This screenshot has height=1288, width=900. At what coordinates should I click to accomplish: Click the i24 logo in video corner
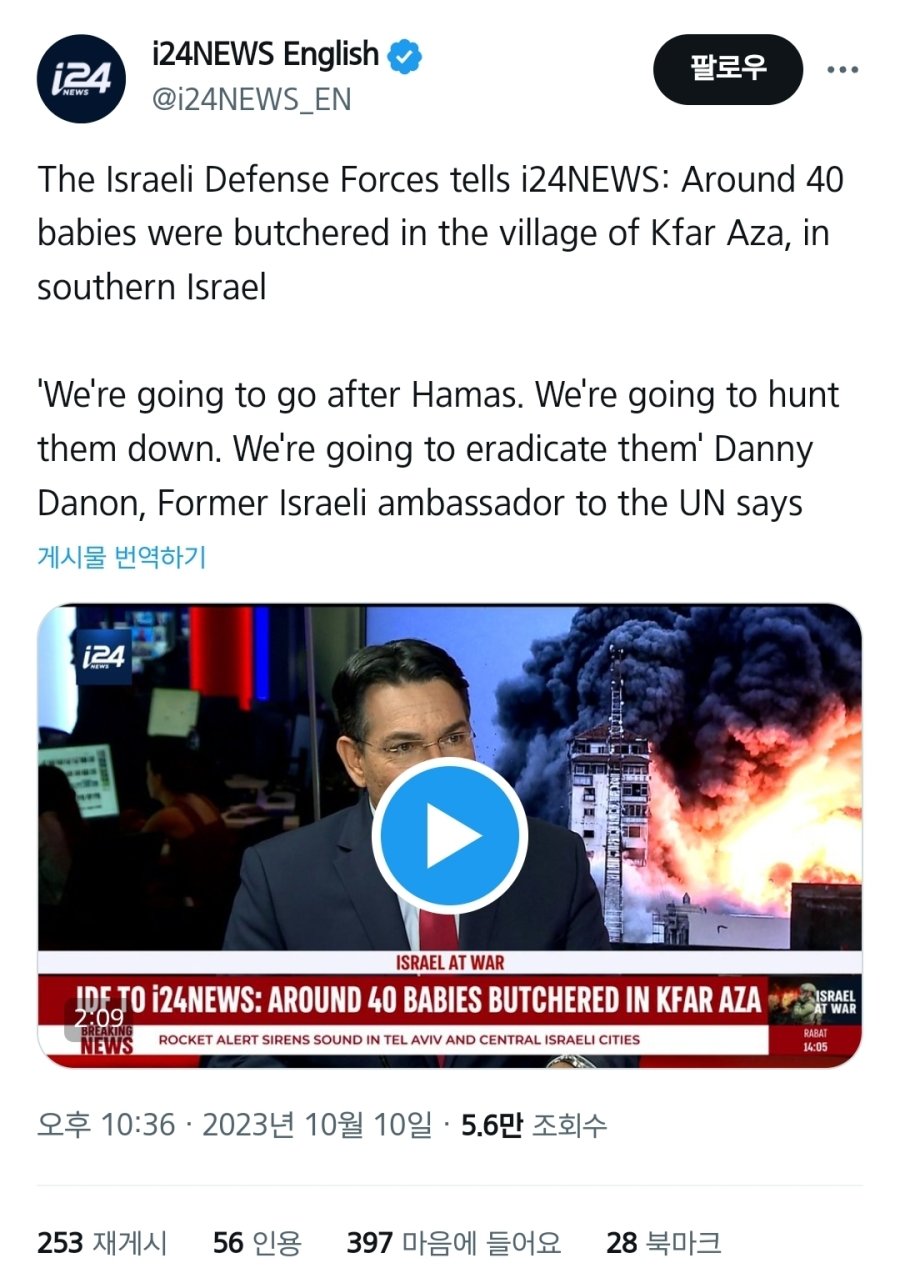pos(103,657)
